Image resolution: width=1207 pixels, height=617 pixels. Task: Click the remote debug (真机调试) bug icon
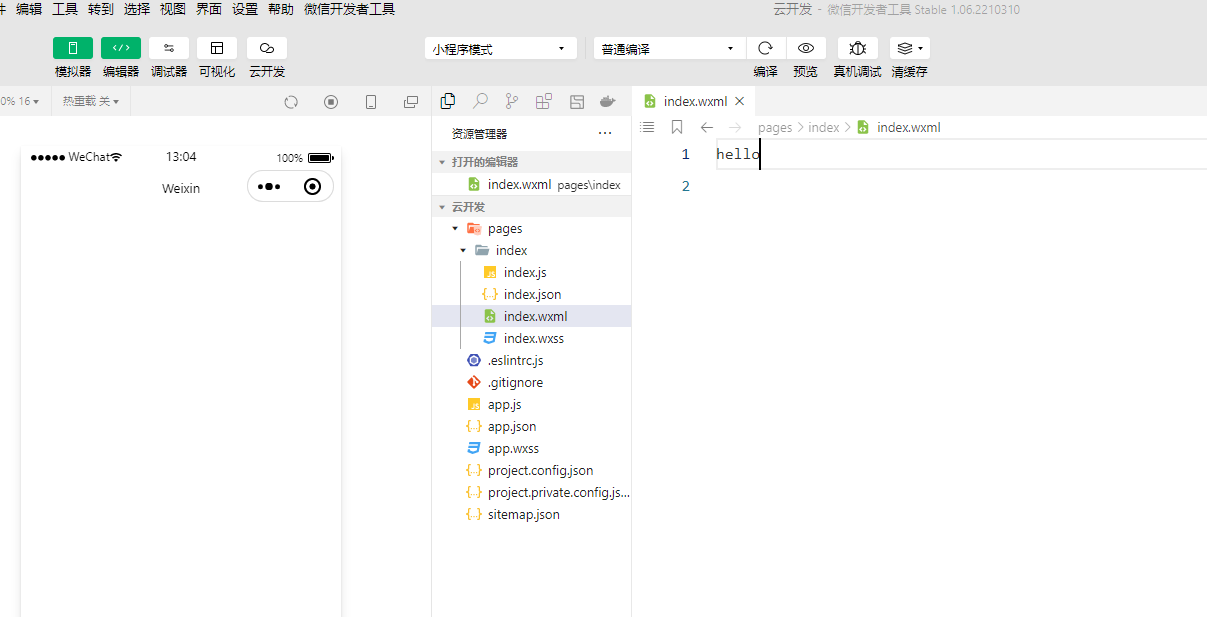coord(858,48)
